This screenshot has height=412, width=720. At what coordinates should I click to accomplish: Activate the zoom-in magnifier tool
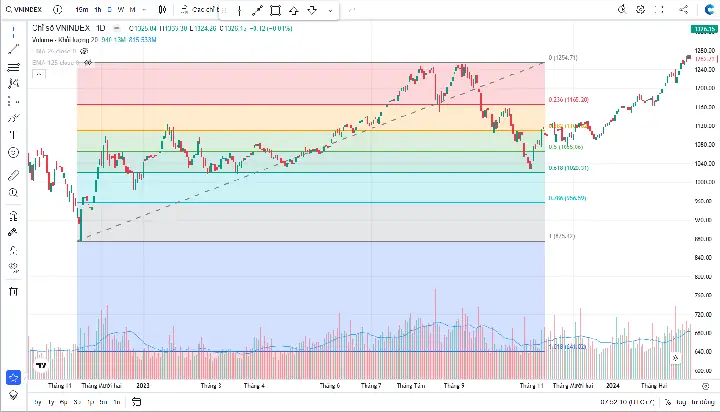[13, 192]
